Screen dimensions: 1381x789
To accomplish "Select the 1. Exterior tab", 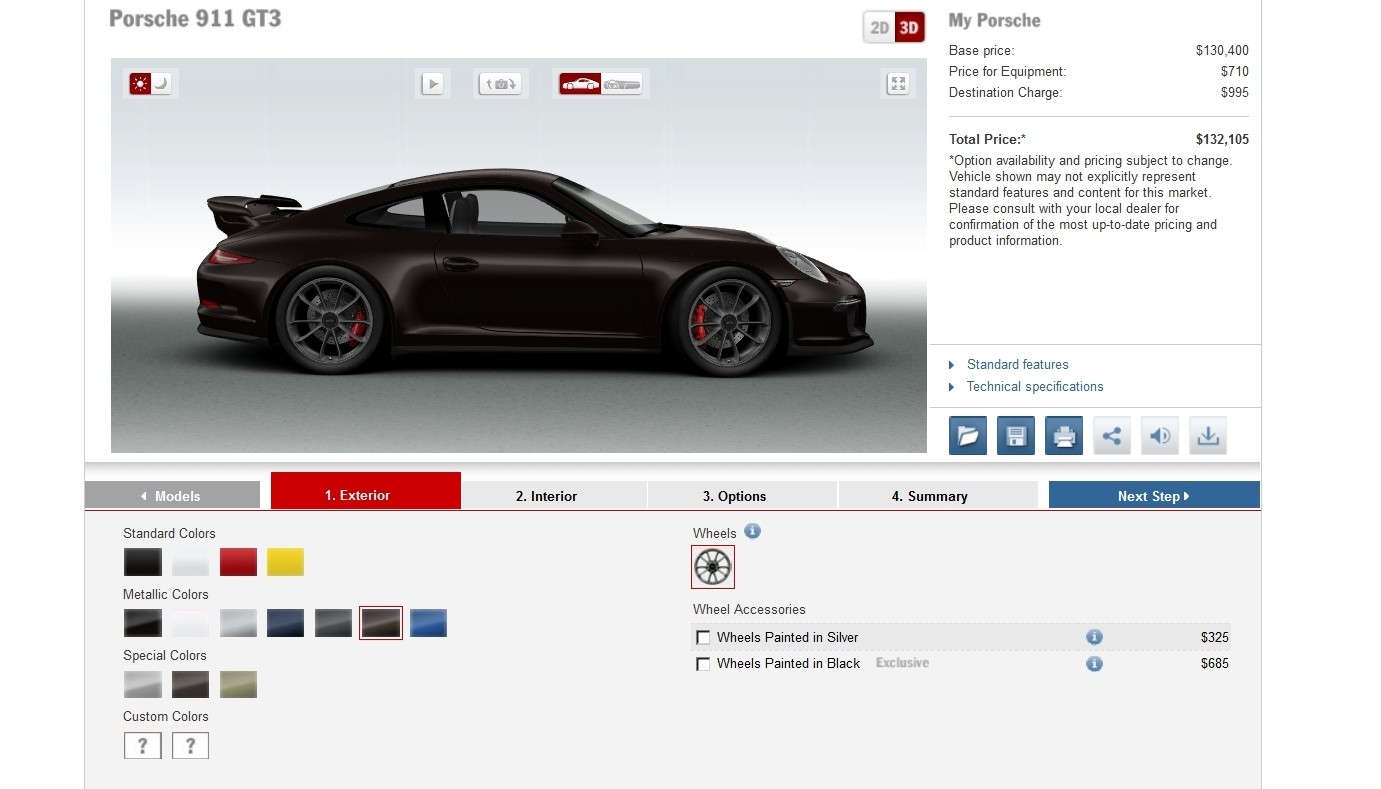I will pos(366,491).
